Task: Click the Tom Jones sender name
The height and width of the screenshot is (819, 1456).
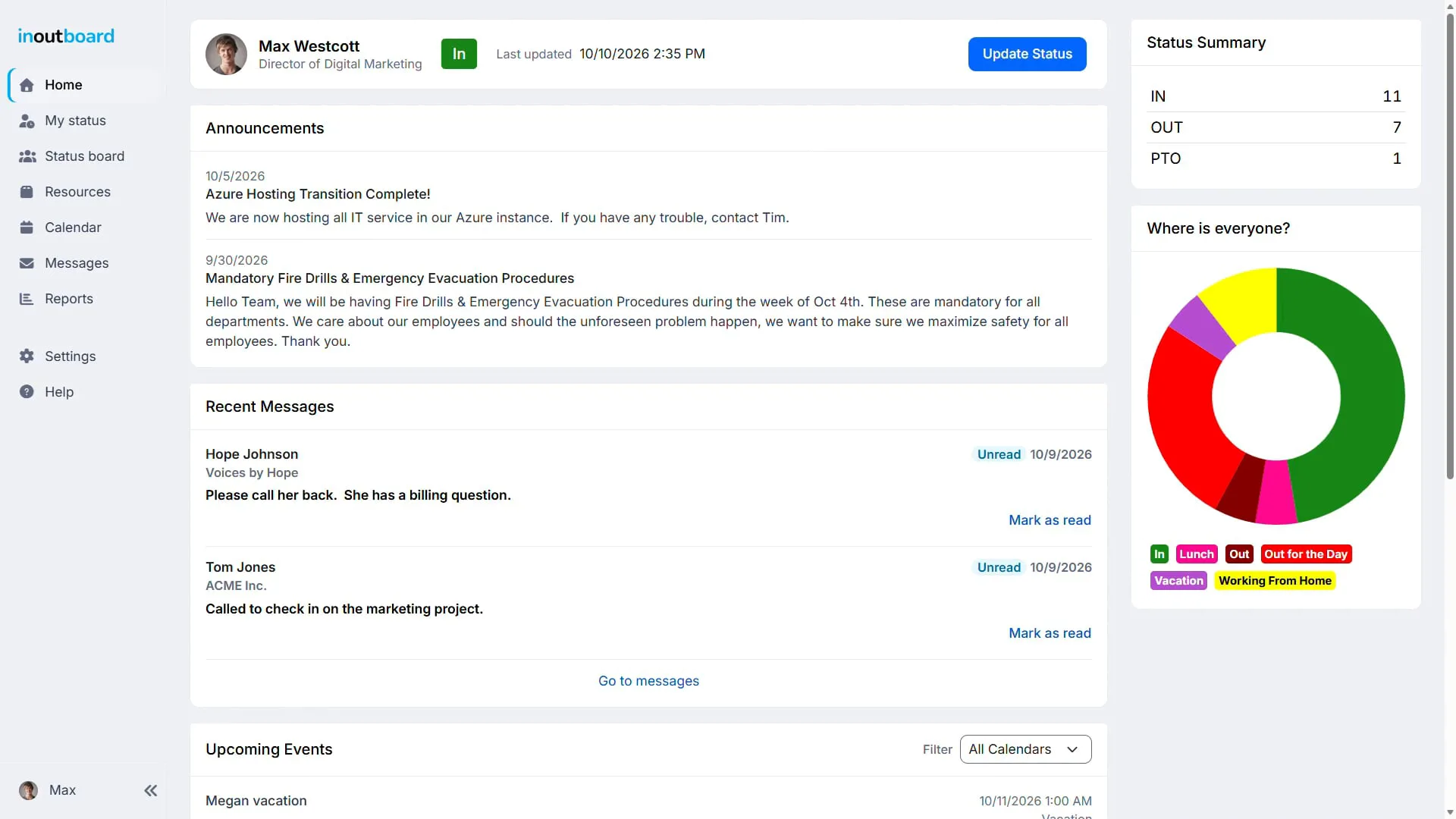Action: (x=240, y=567)
